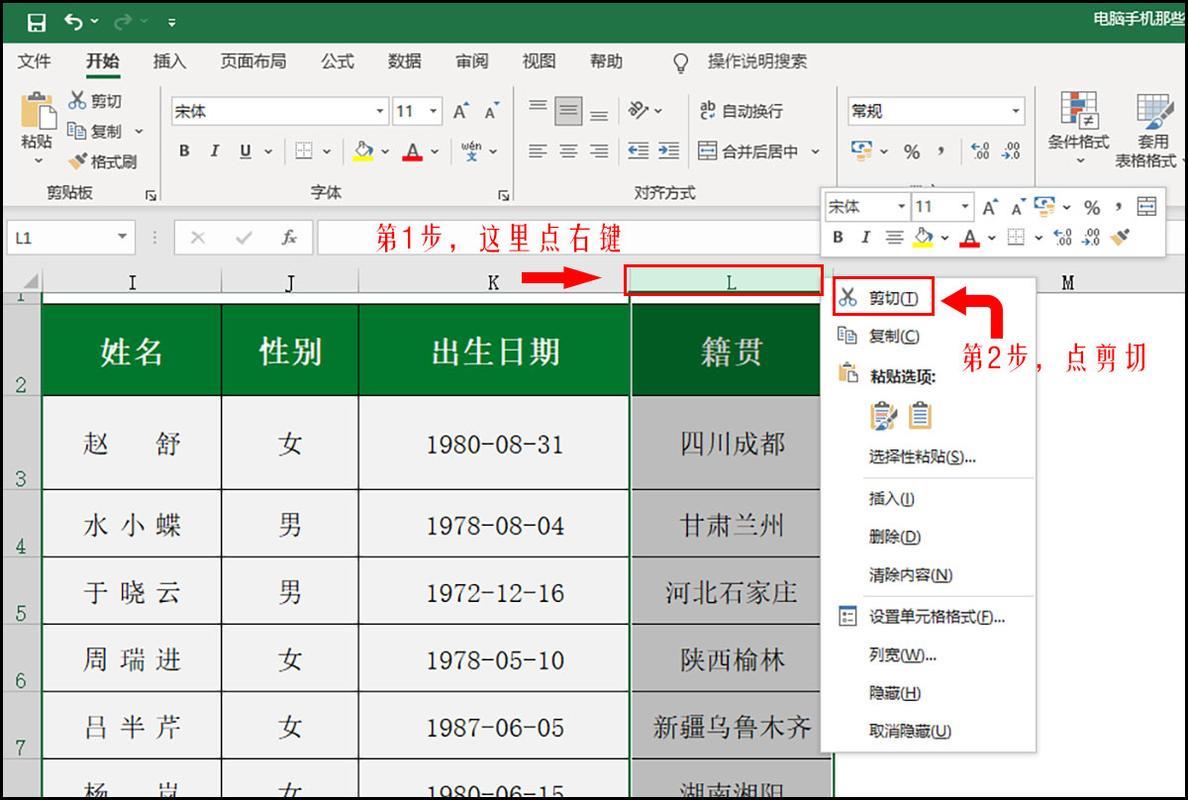Choose 剪切(T) in the context menu

(x=883, y=297)
